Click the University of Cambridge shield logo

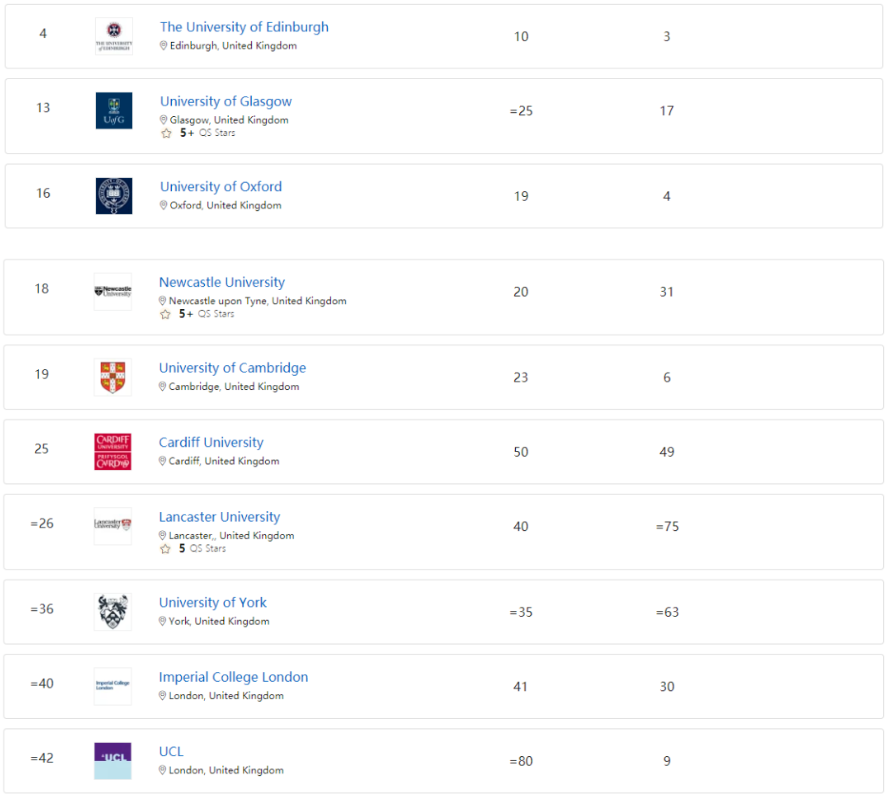click(x=113, y=377)
